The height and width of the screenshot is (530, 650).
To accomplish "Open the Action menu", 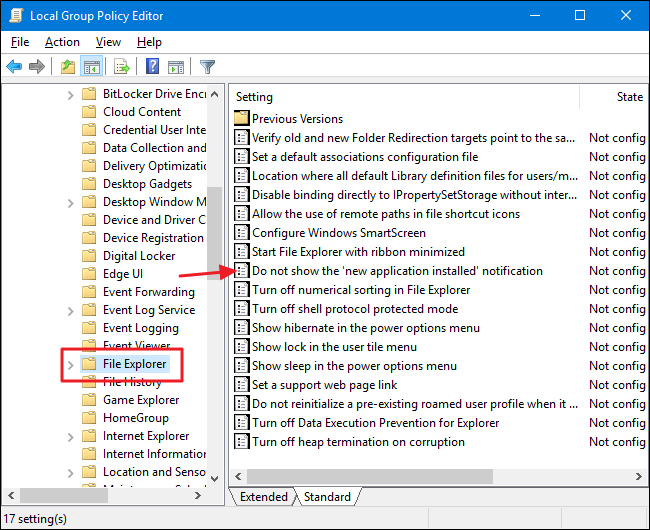I will (x=62, y=42).
